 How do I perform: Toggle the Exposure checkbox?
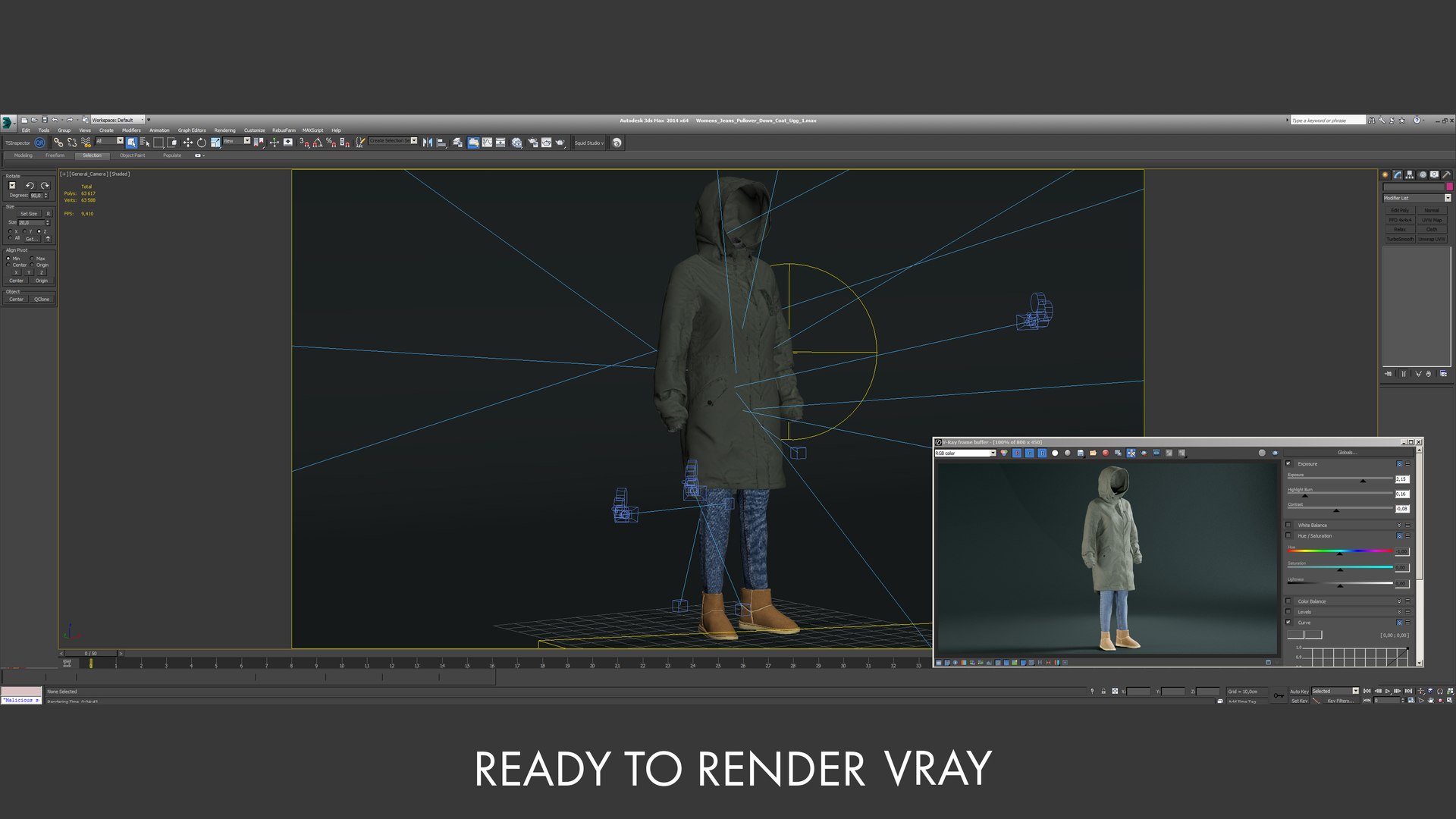[1288, 463]
